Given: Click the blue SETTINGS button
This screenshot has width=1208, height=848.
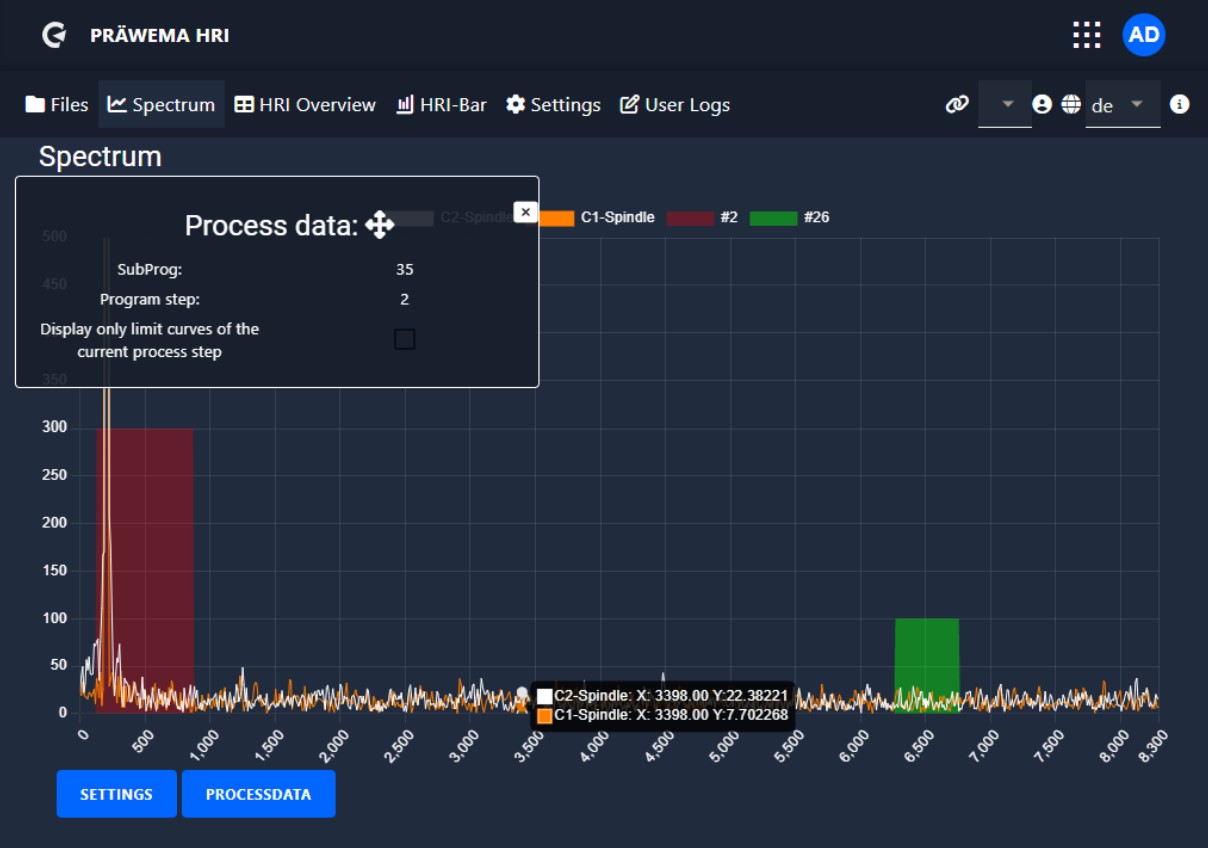Looking at the screenshot, I should point(116,794).
